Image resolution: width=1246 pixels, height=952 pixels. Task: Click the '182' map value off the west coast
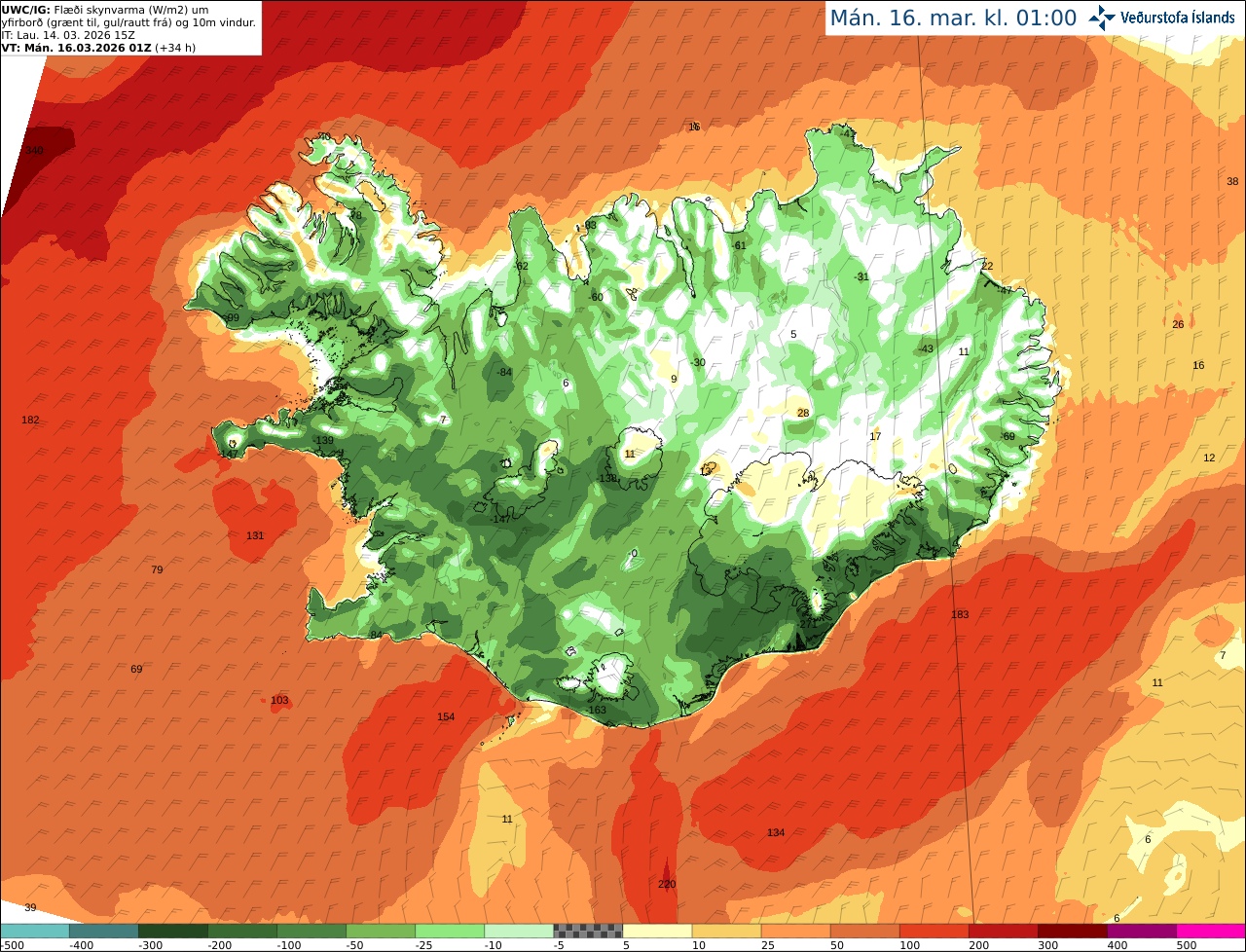[x=30, y=421]
